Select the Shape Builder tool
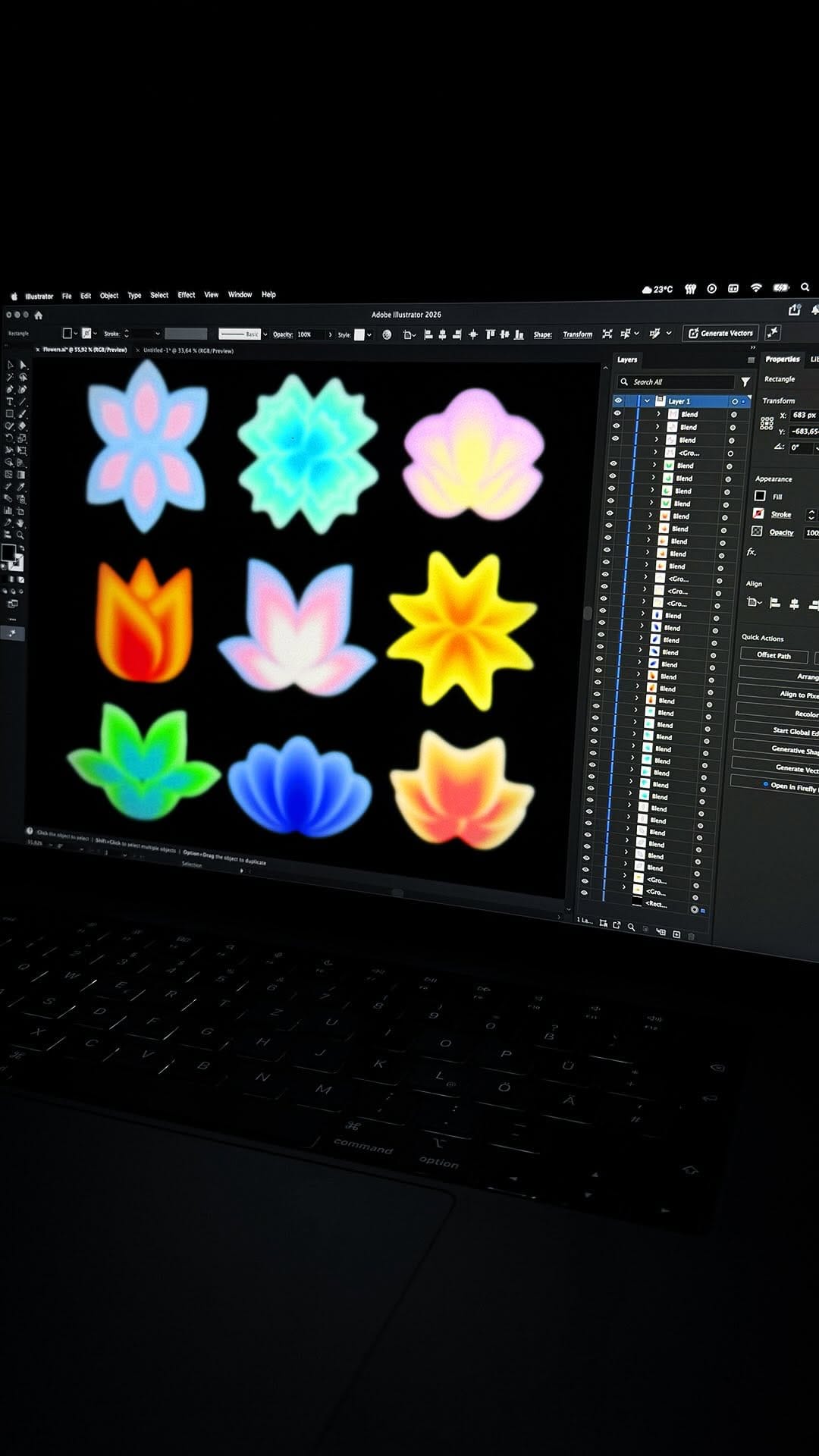 tap(8, 462)
